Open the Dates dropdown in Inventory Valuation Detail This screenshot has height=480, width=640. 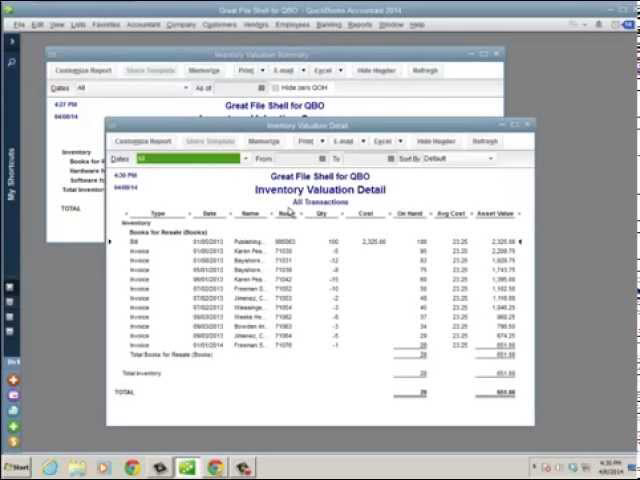click(244, 159)
